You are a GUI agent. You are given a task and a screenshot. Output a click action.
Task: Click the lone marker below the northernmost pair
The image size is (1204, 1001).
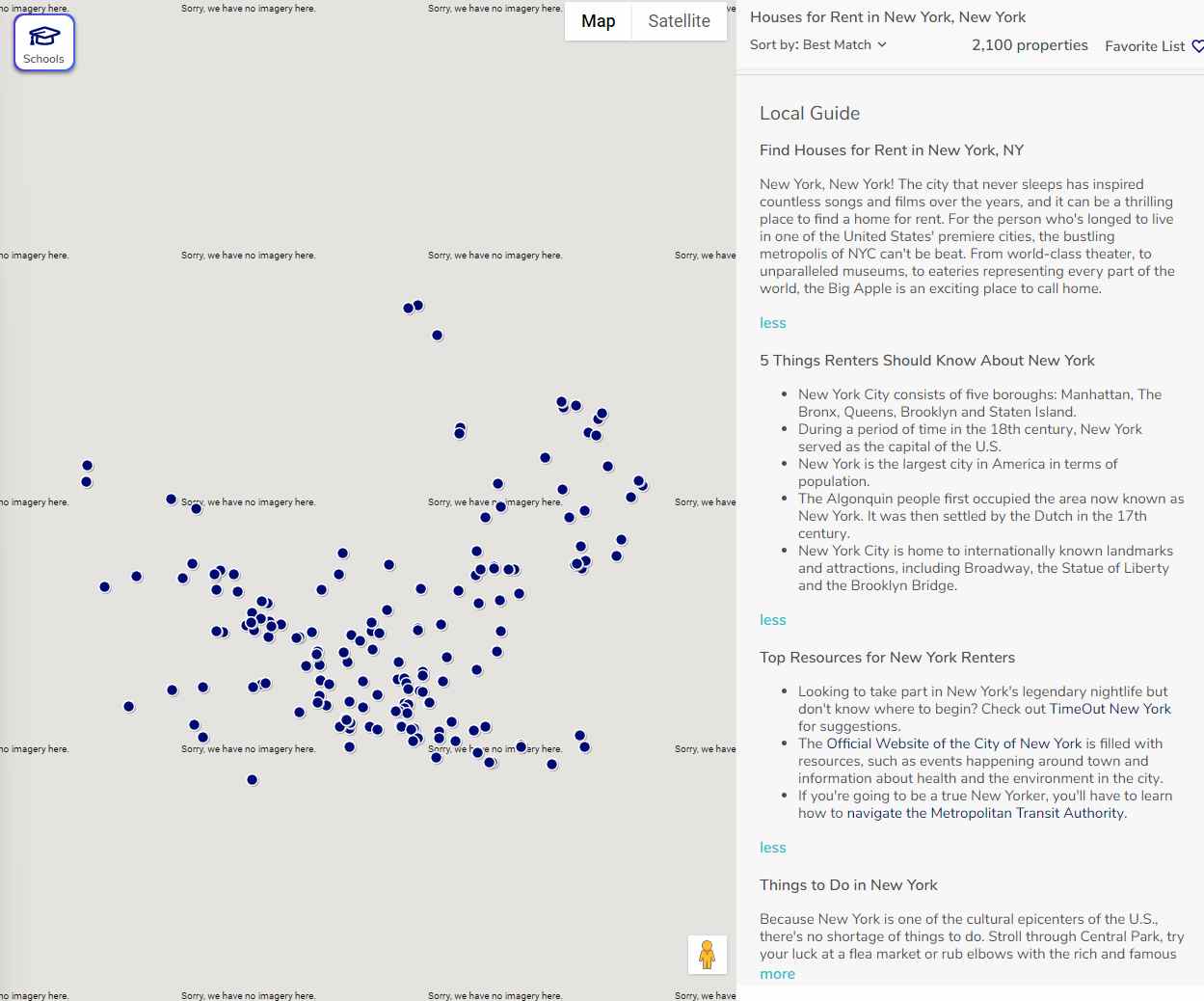pyautogui.click(x=438, y=336)
